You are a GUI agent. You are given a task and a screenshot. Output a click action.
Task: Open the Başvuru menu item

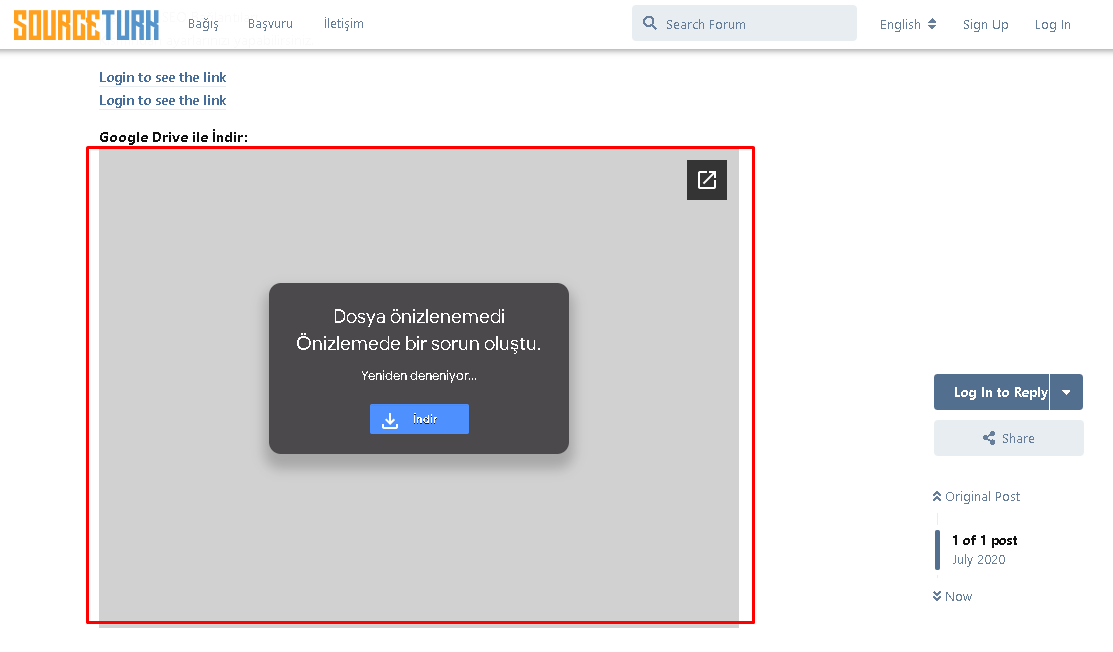(x=270, y=23)
